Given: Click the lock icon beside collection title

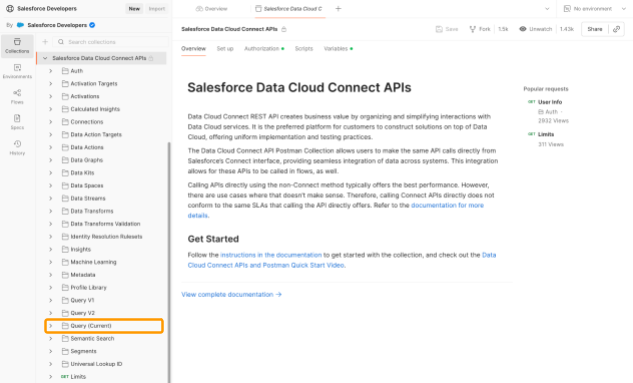Looking at the screenshot, I should (284, 29).
